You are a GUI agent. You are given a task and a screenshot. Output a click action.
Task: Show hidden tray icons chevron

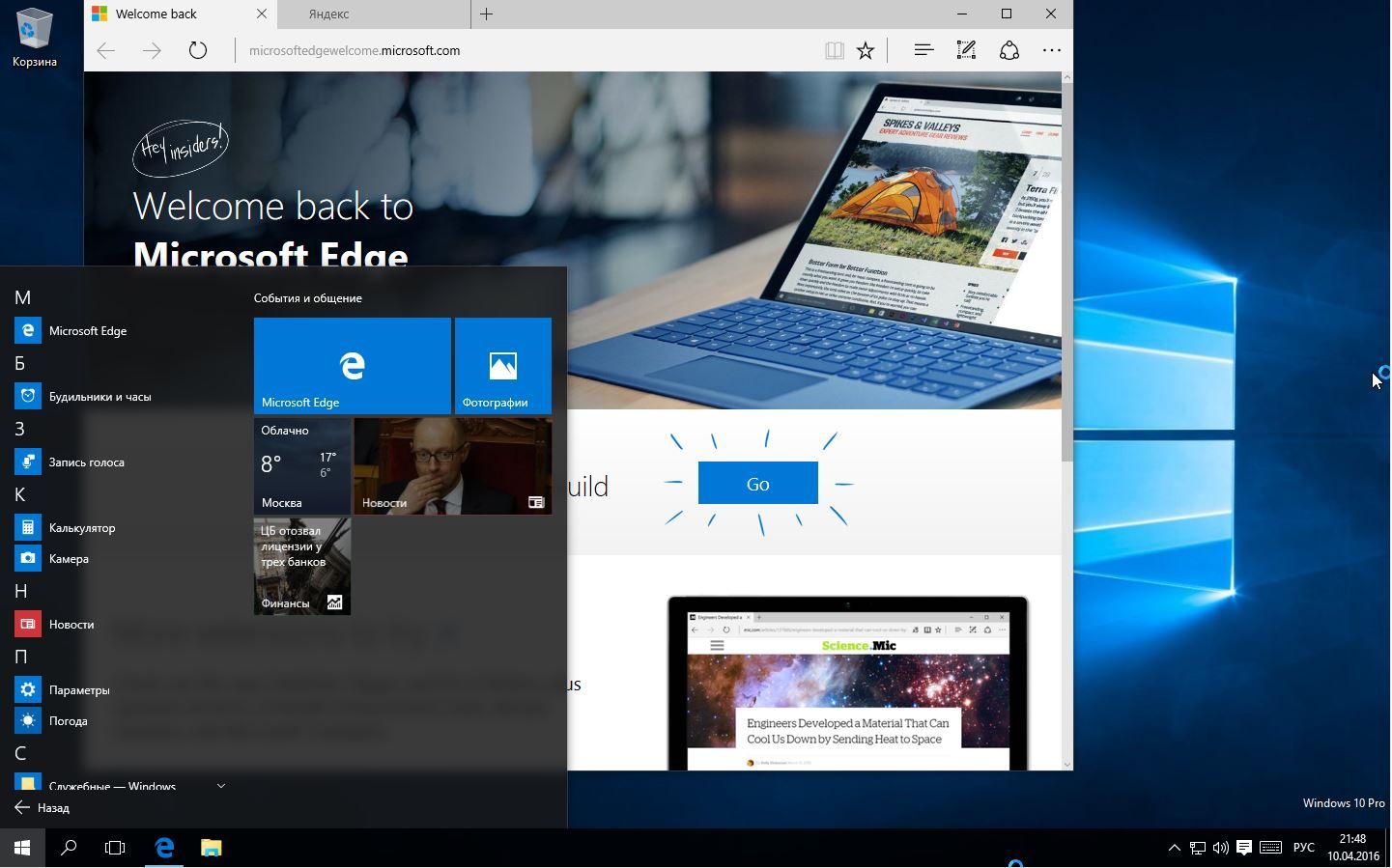point(1175,848)
